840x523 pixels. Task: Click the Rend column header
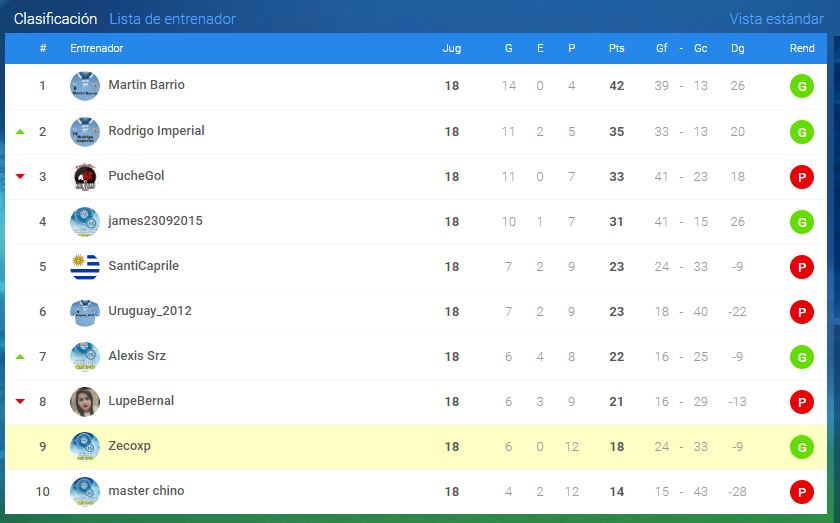pos(802,48)
